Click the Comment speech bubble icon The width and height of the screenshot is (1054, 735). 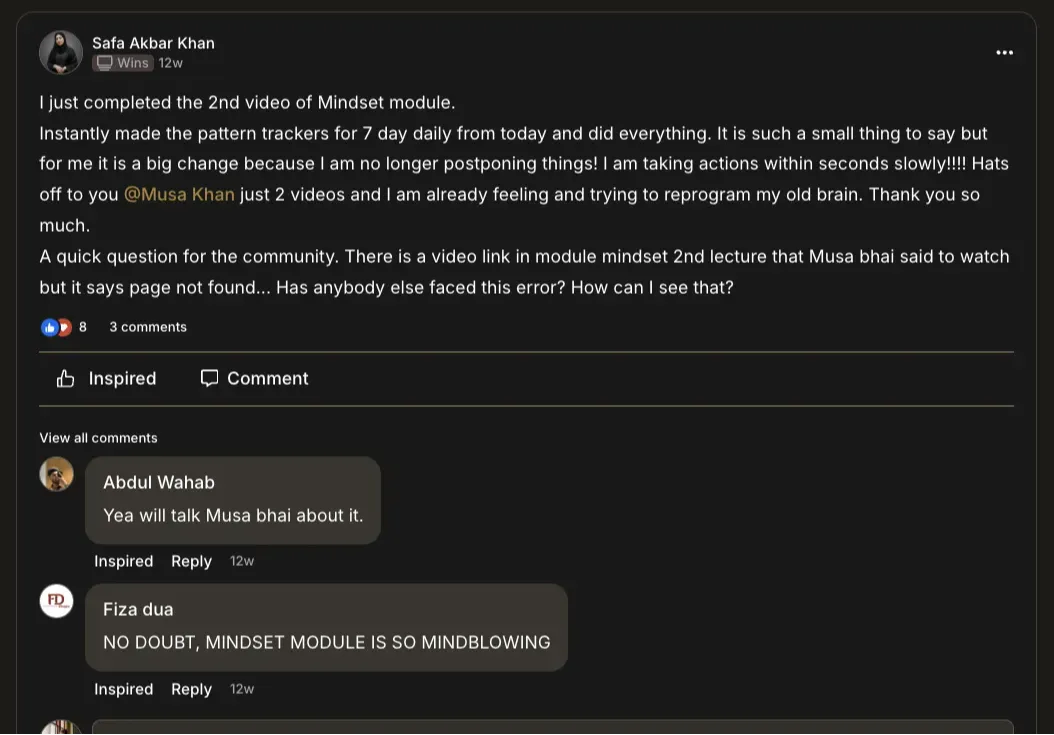pyautogui.click(x=209, y=378)
